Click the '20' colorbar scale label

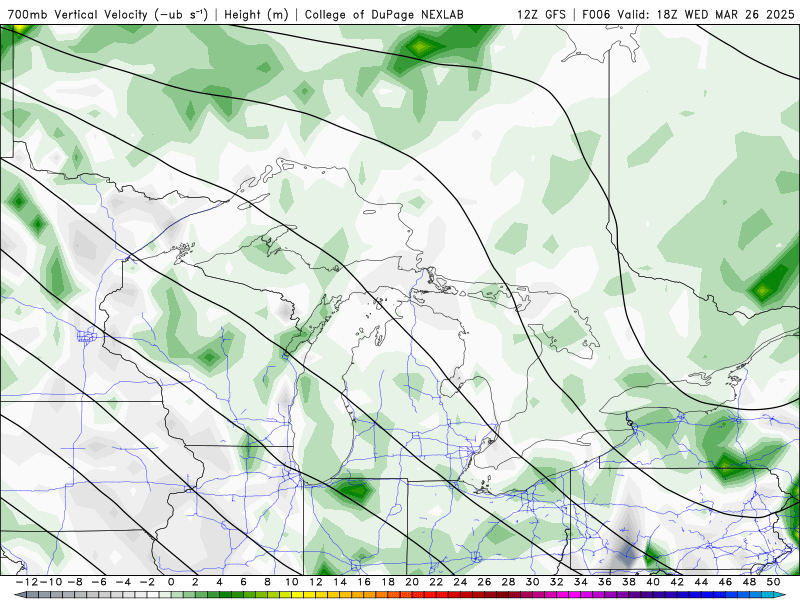[x=412, y=582]
